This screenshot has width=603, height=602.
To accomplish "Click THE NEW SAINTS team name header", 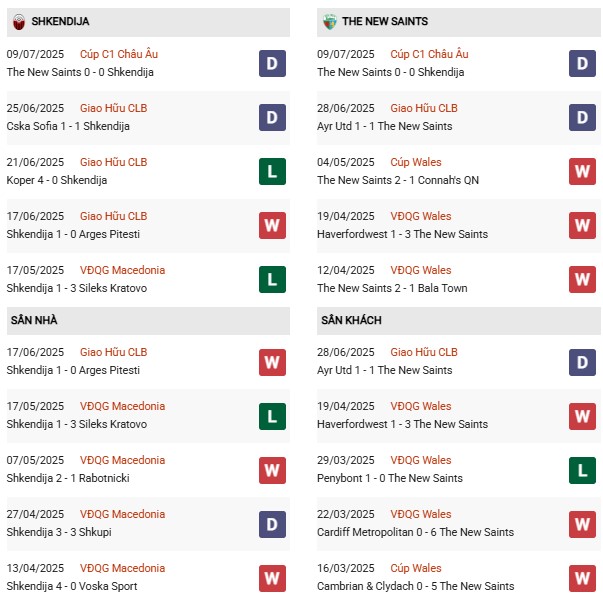I will tap(385, 21).
